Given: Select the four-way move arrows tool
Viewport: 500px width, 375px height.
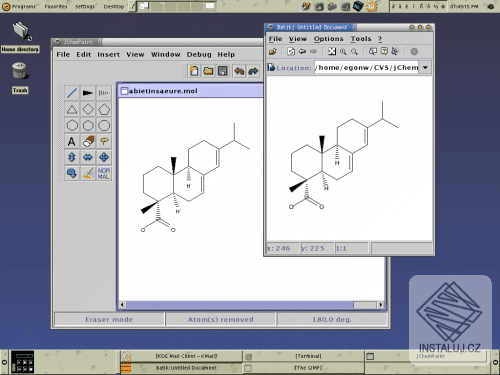Looking at the screenshot, I should (x=104, y=157).
